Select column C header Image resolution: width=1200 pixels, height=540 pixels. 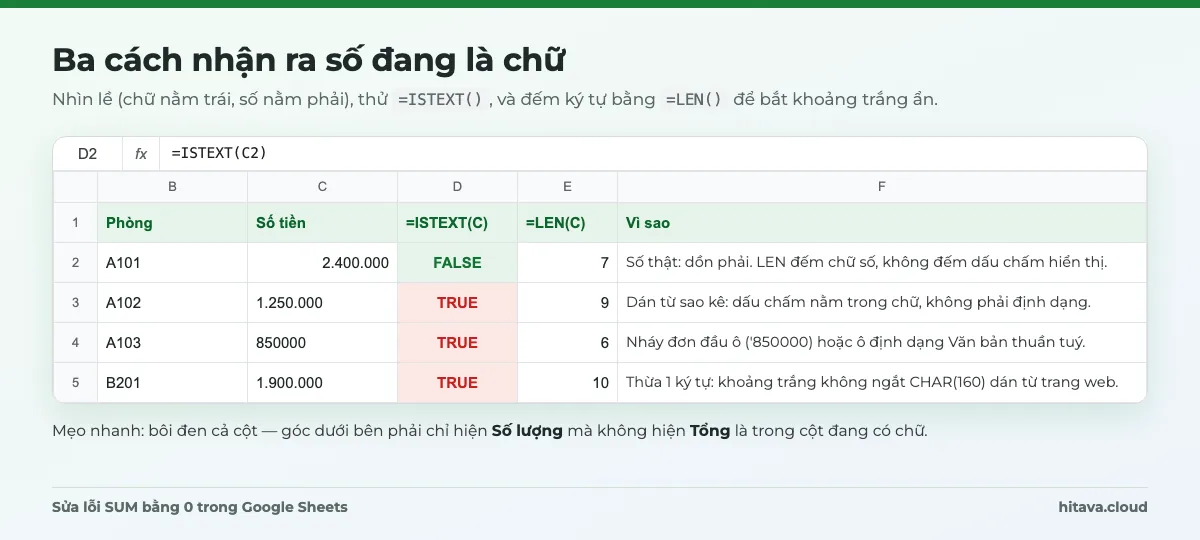323,187
